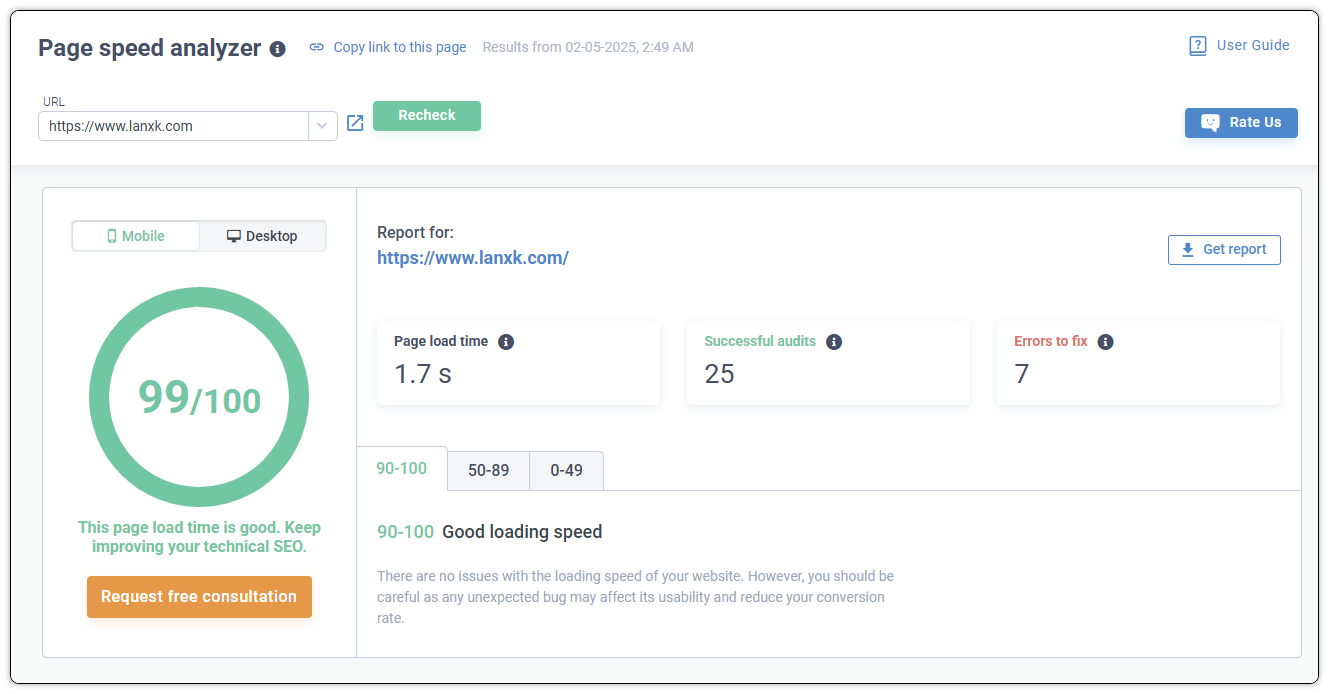Click info icon next to Successful audits
Screen dimensions: 1329x694
pyautogui.click(x=834, y=342)
